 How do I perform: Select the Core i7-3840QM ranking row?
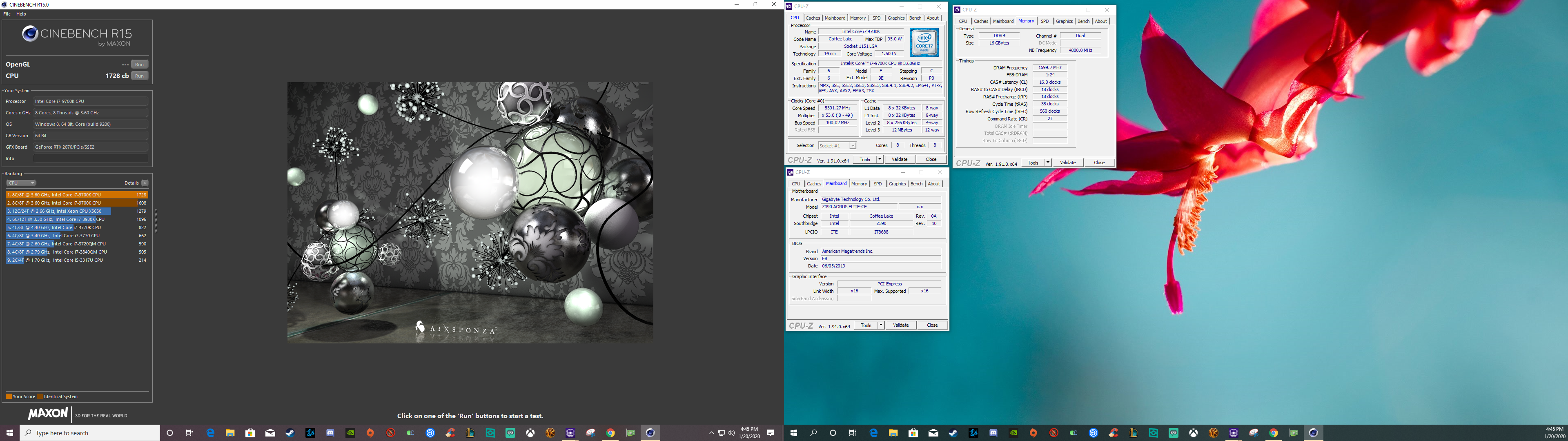[77, 252]
